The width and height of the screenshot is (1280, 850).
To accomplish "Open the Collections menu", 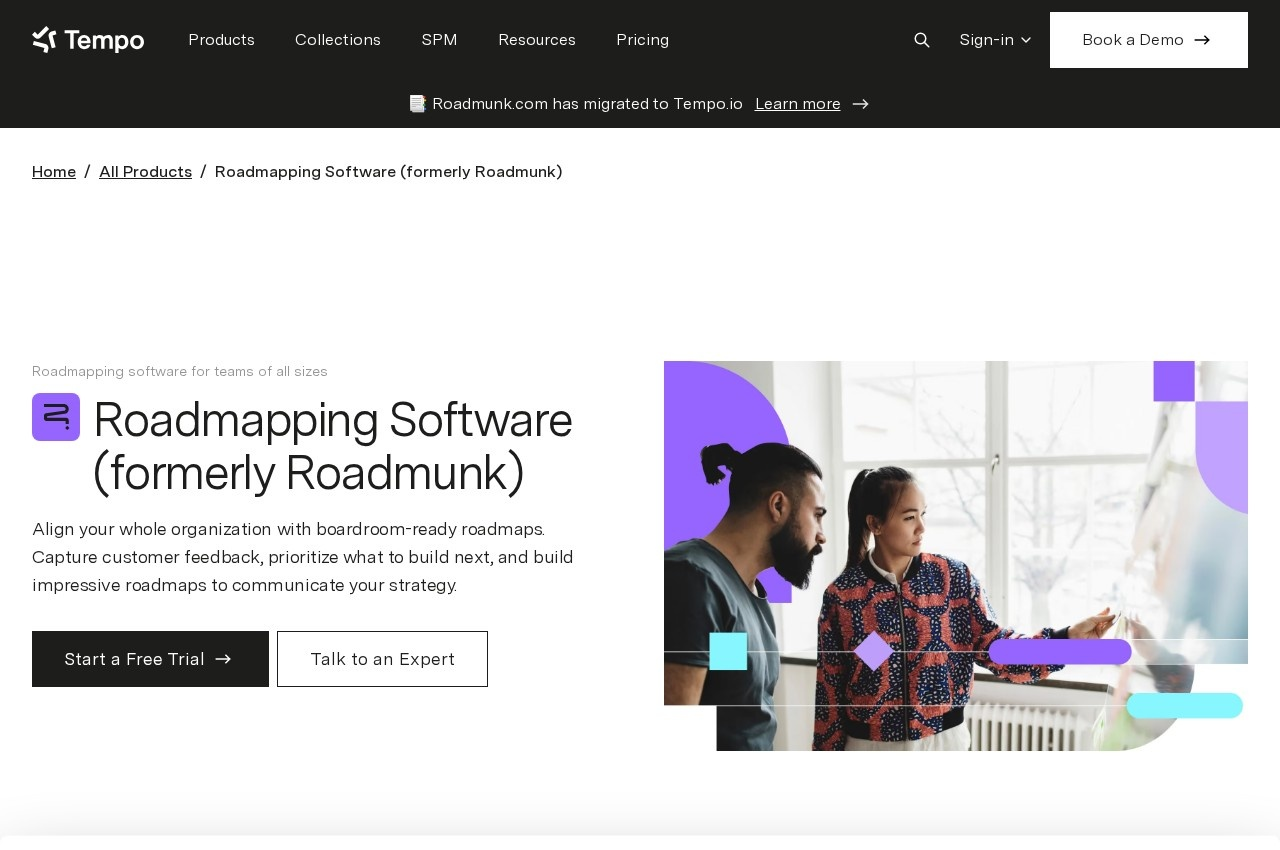I will pos(338,40).
